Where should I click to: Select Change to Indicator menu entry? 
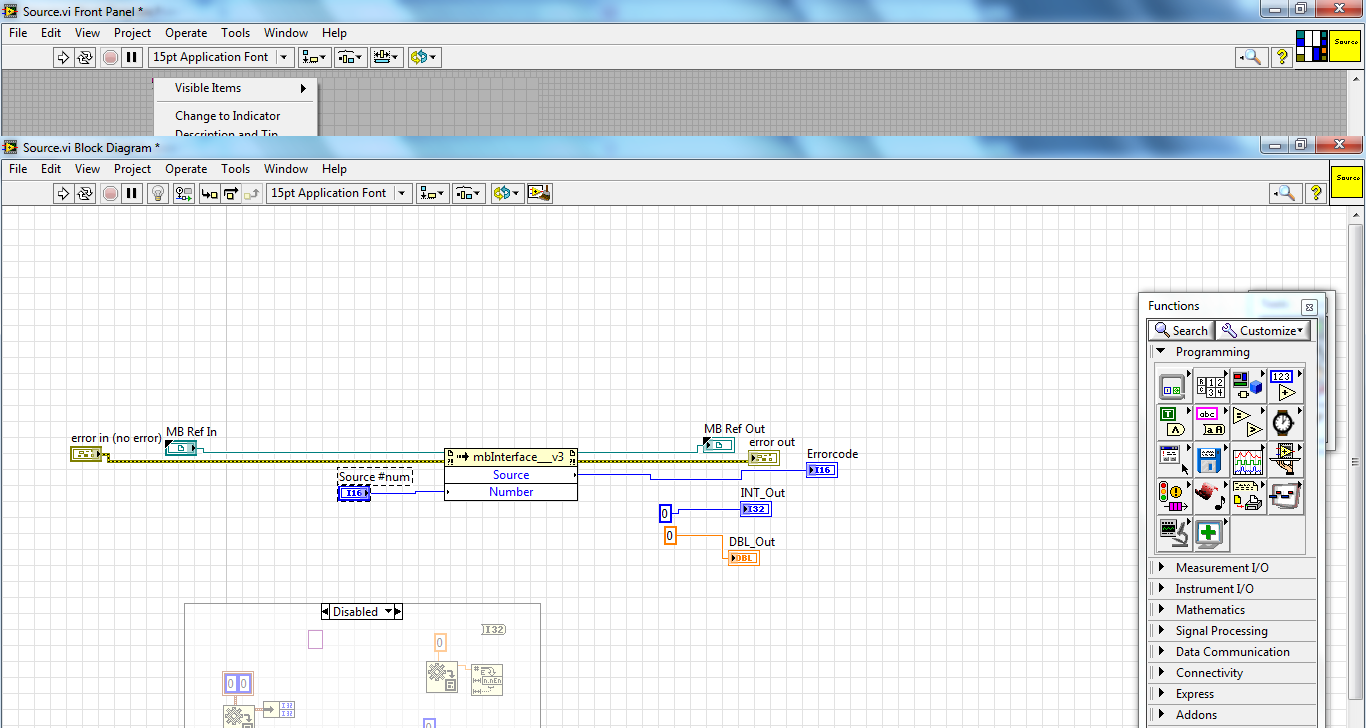pyautogui.click(x=227, y=116)
